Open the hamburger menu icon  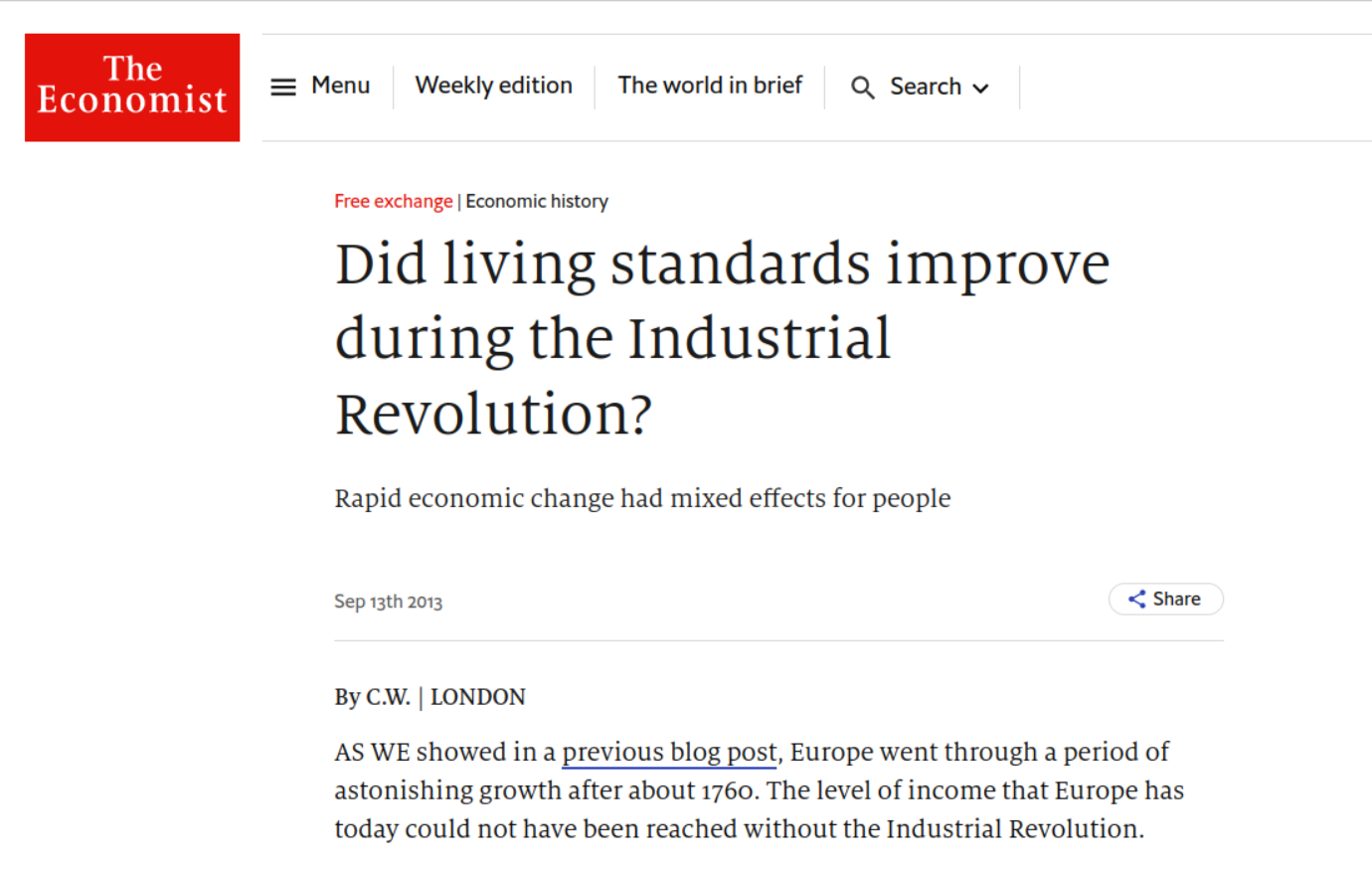[x=283, y=87]
